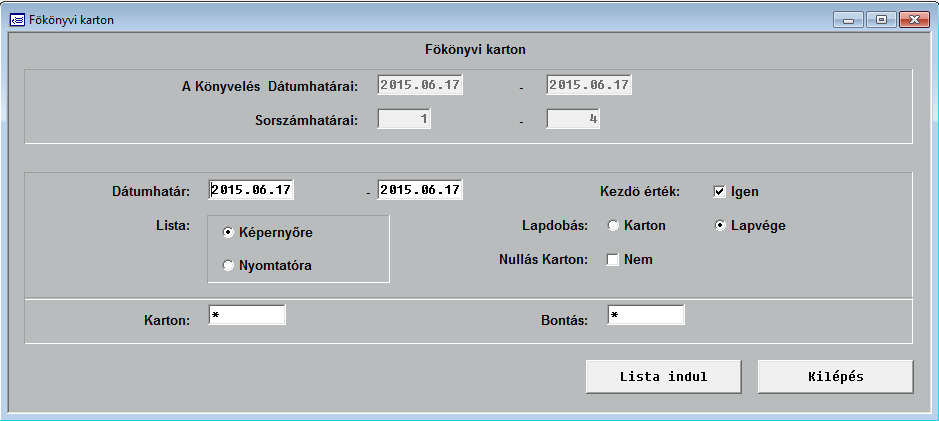The image size is (939, 421).
Task: Click the Fökönyvi karton heading text
Action: click(x=475, y=50)
